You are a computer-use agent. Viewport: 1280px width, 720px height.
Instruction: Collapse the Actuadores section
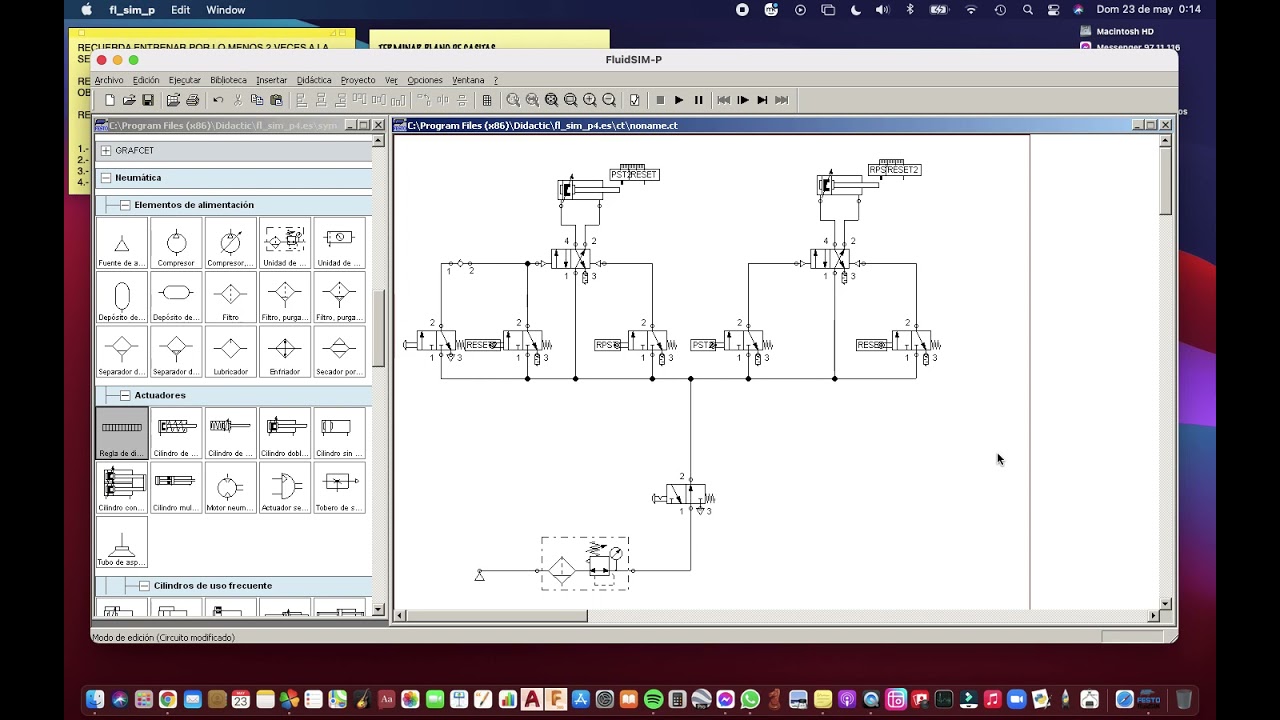125,395
